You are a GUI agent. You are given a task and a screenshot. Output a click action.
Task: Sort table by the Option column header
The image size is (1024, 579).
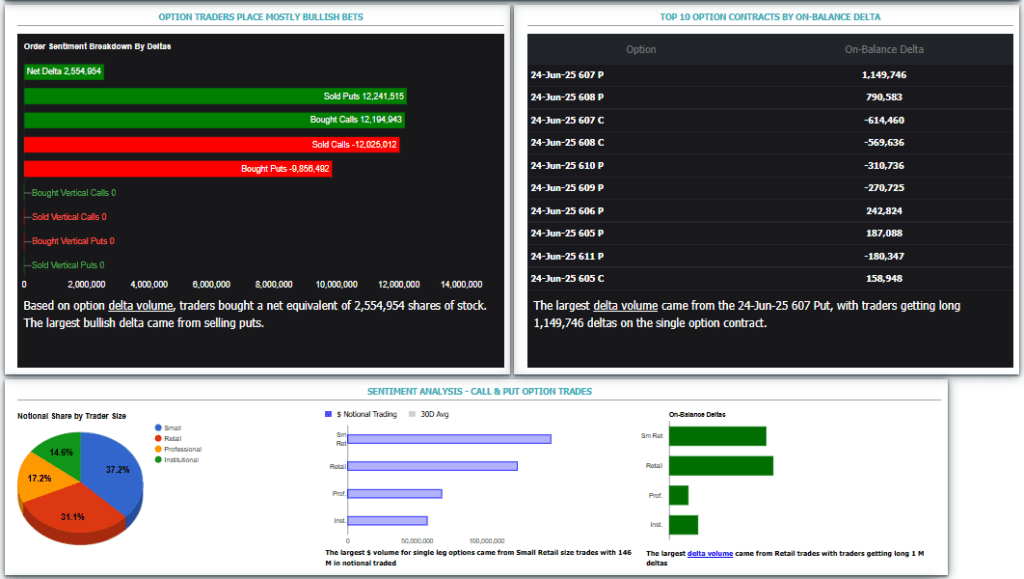pyautogui.click(x=641, y=49)
